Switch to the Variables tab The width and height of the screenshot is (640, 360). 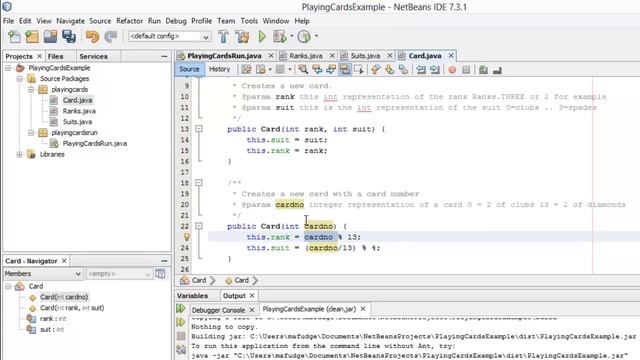tap(192, 296)
